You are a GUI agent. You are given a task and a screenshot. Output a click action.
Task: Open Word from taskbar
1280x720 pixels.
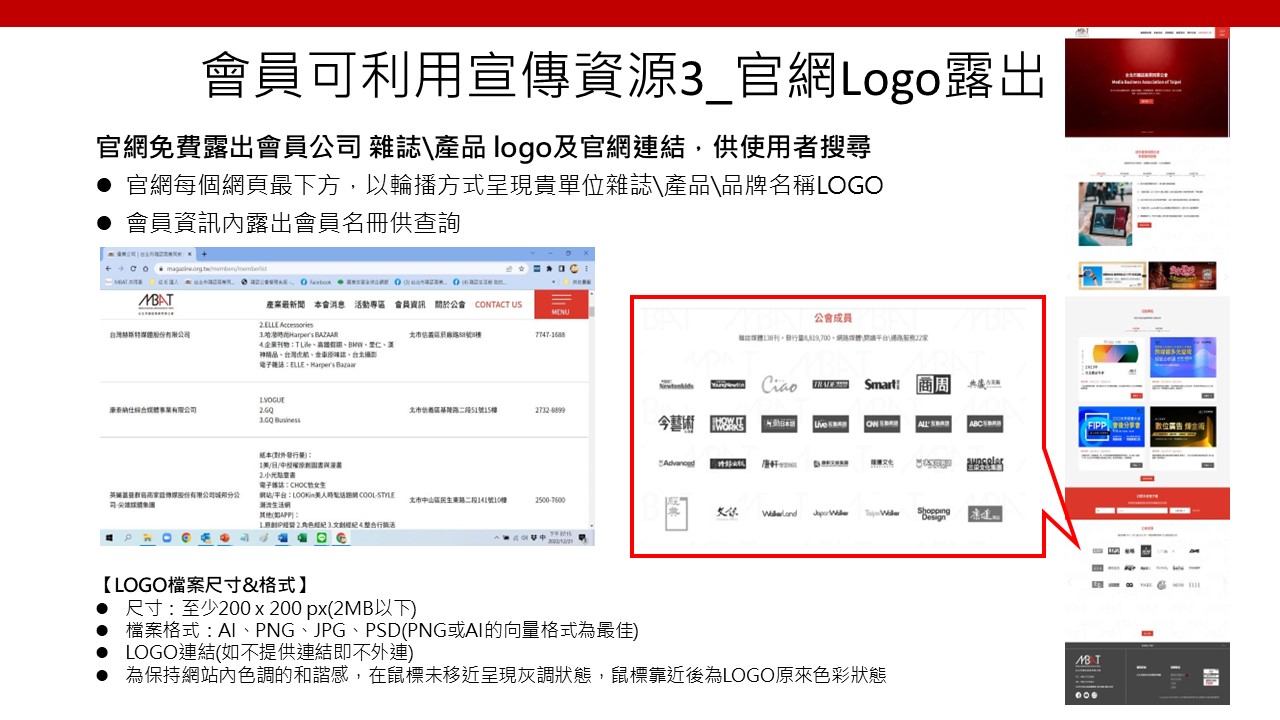[282, 538]
